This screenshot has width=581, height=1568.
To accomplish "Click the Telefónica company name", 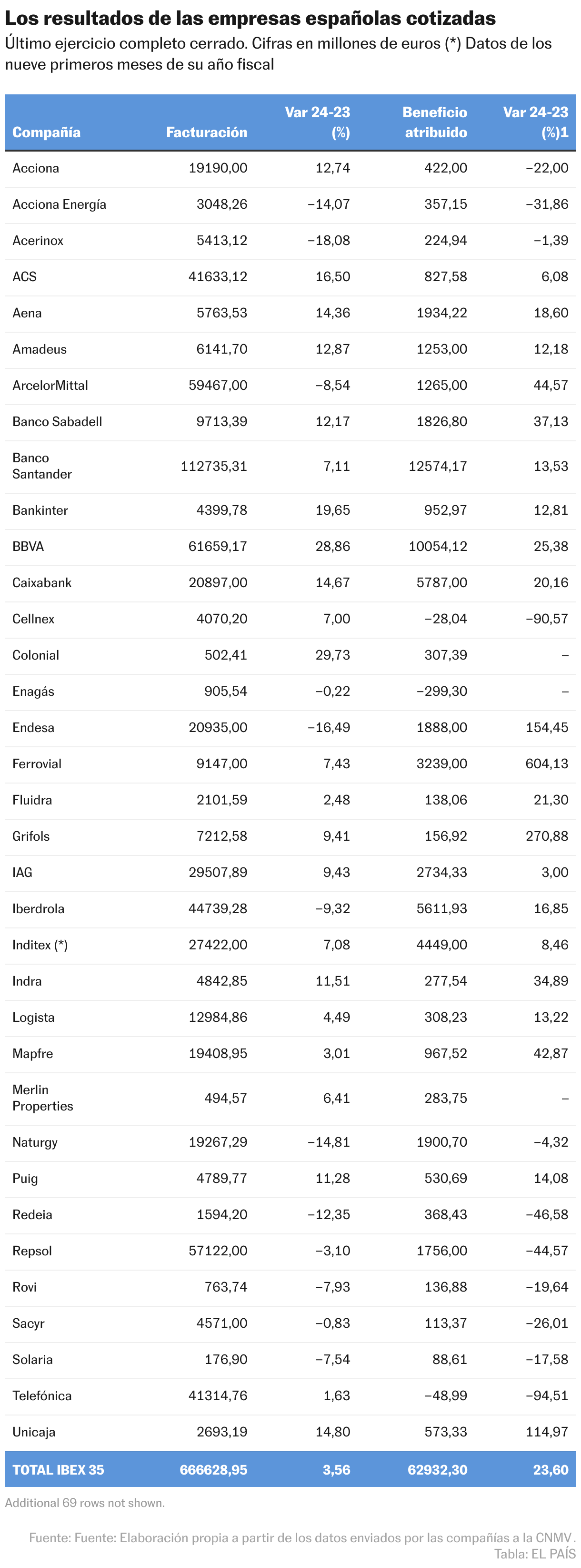I will point(41,1395).
